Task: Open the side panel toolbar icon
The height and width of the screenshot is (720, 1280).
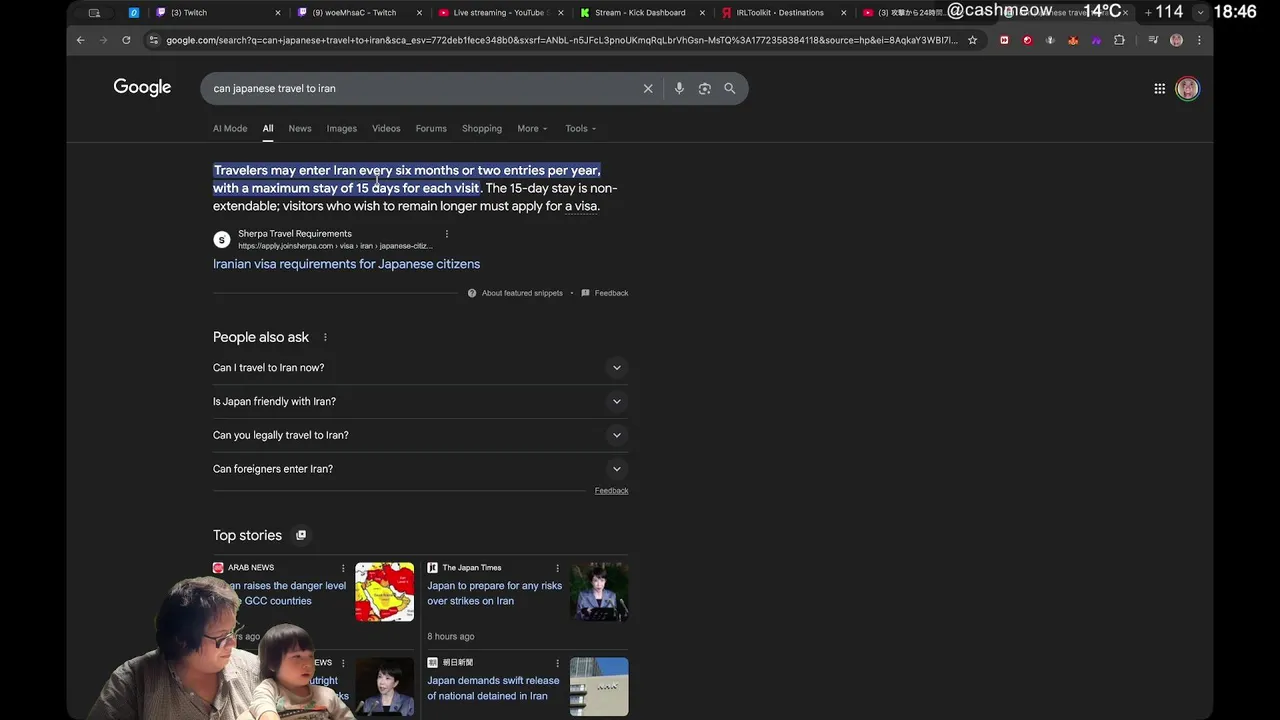Action: pos(1153,40)
